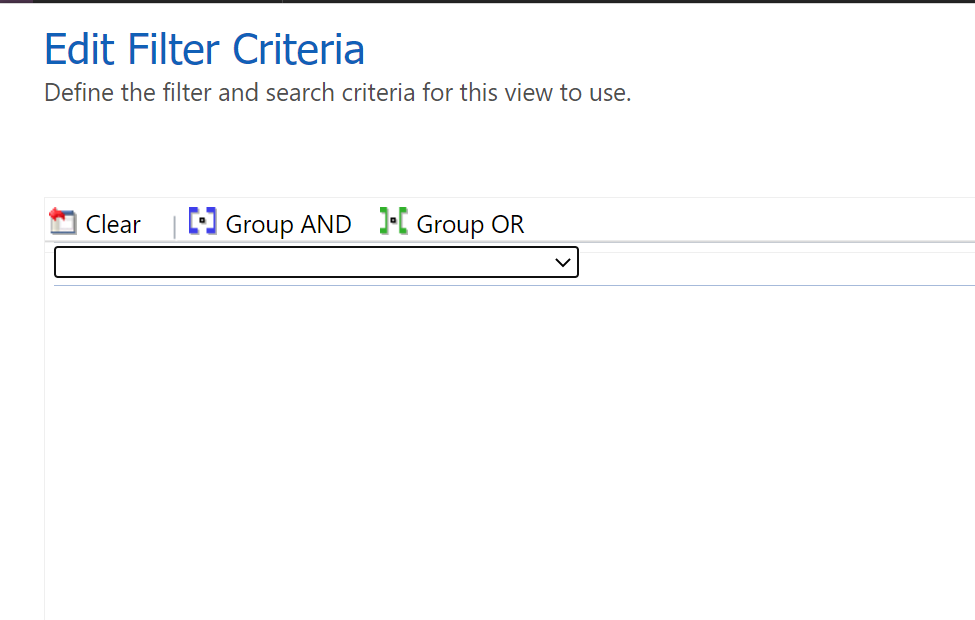Expand the field chevron arrow
This screenshot has height=620, width=975.
[563, 262]
